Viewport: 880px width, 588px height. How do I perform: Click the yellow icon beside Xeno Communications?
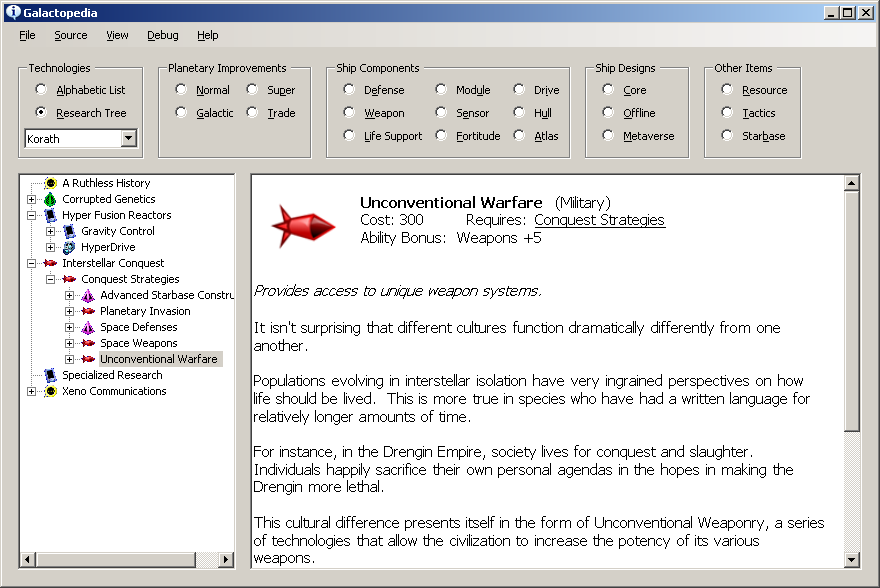pos(51,391)
